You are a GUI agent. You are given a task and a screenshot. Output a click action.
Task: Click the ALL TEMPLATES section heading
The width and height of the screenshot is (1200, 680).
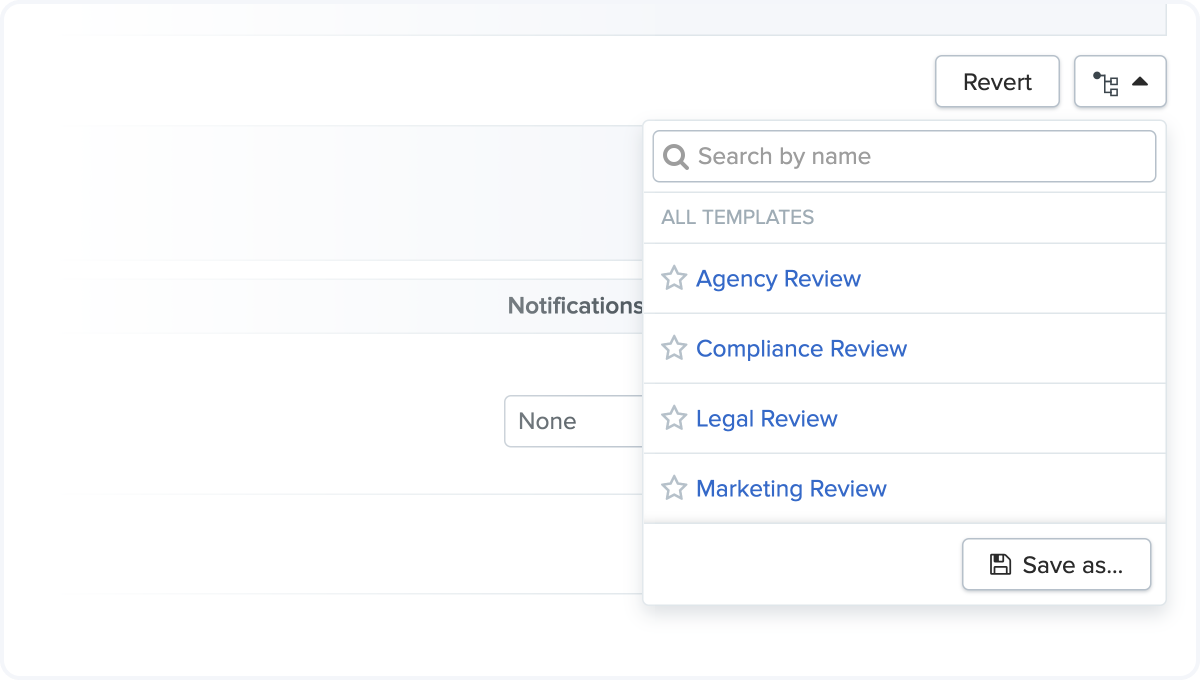pos(737,217)
